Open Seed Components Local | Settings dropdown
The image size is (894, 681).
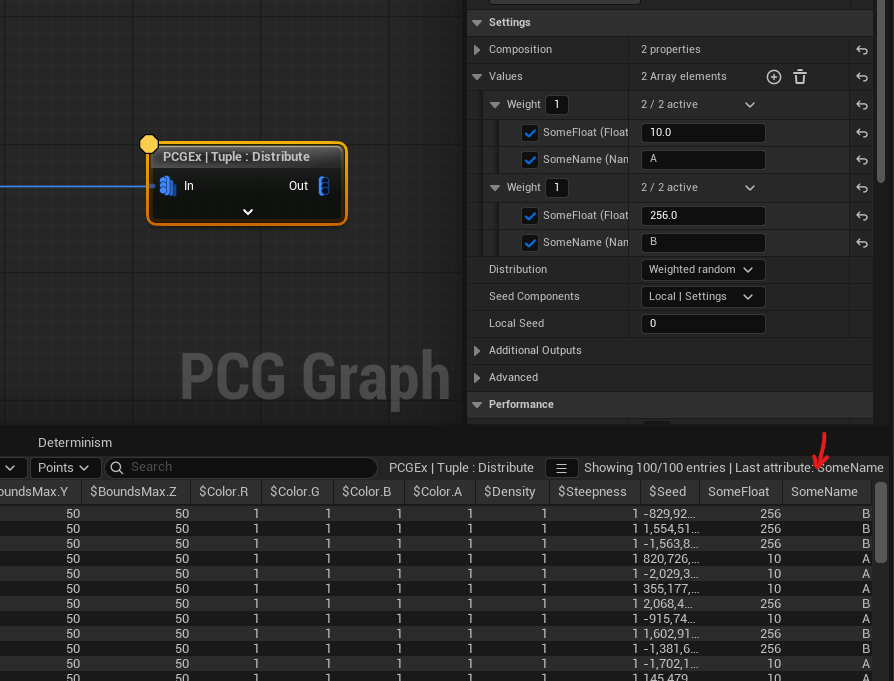click(x=702, y=297)
